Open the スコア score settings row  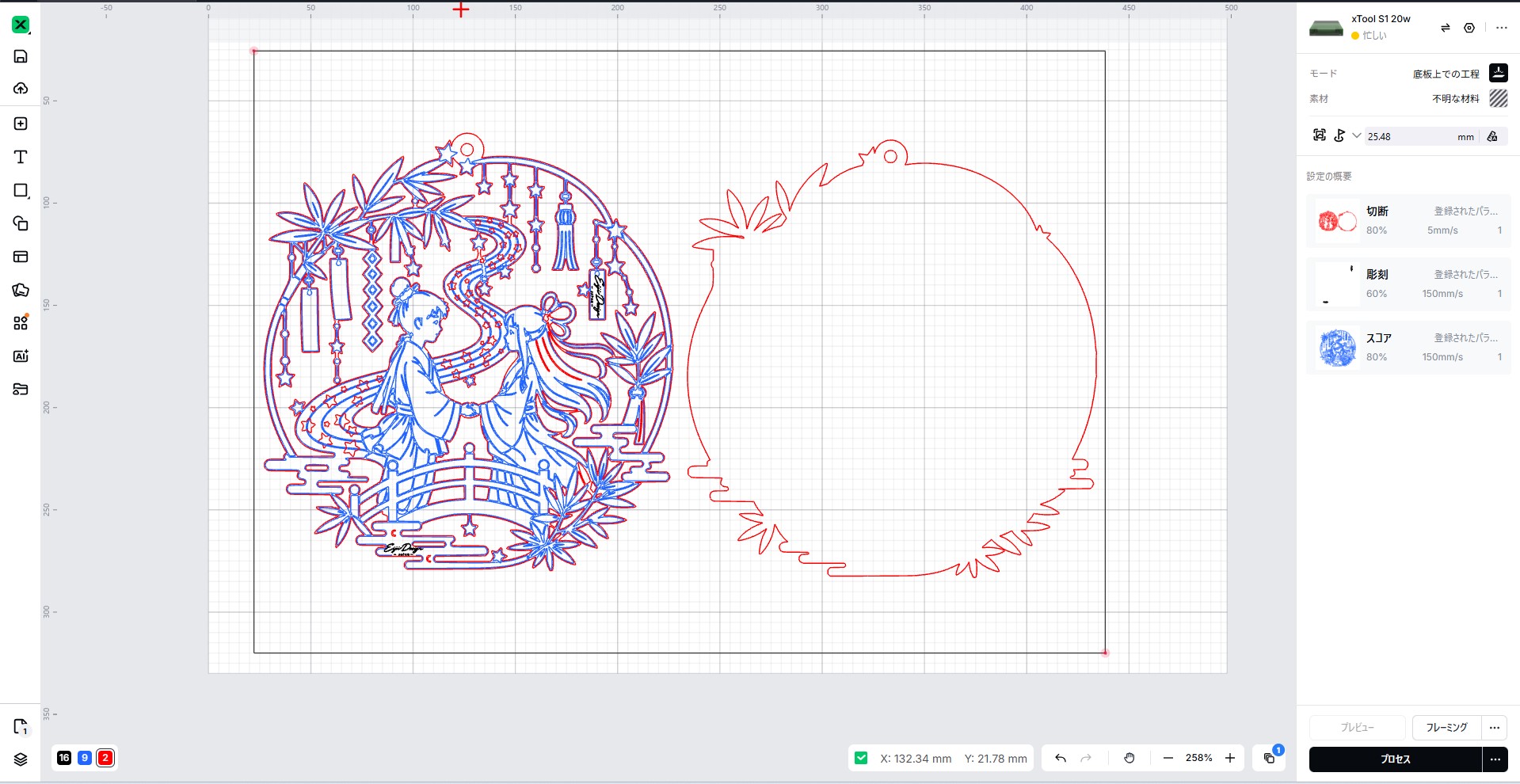click(1408, 348)
